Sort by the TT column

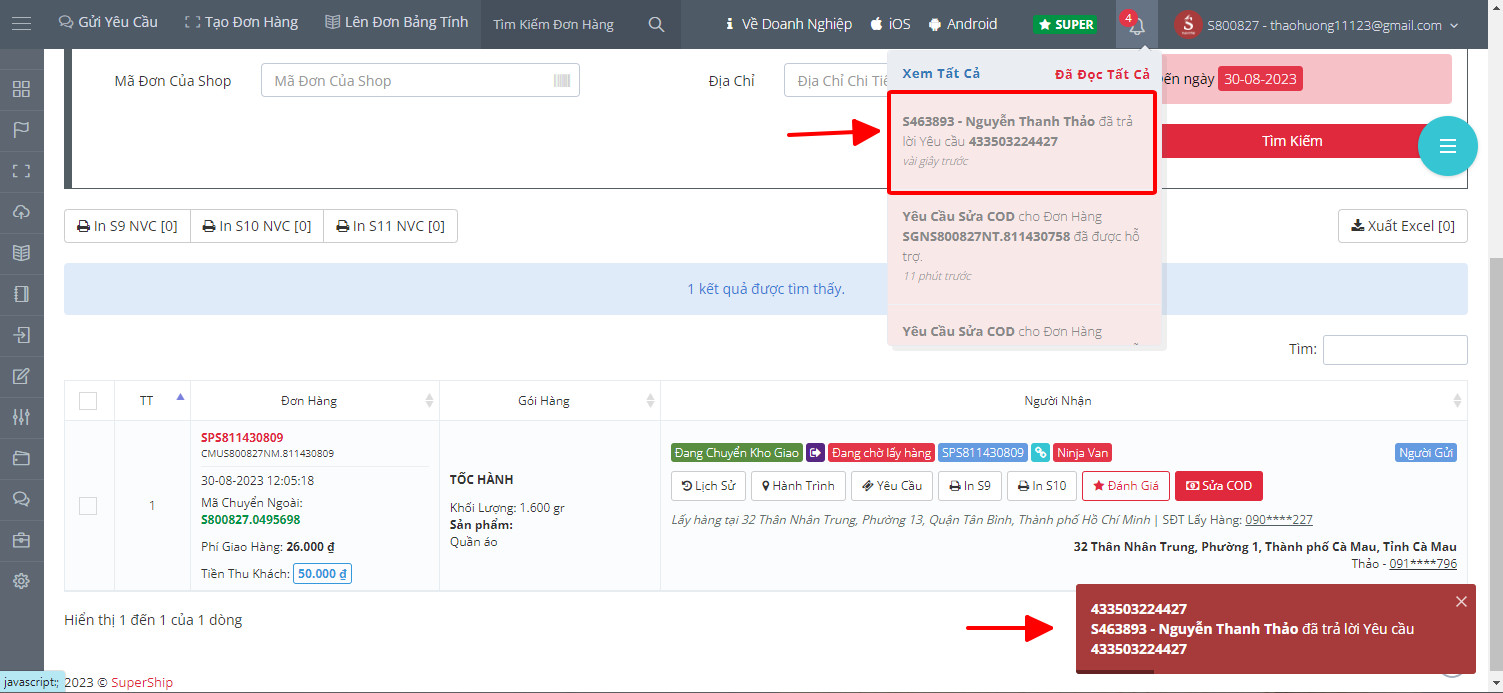152,401
